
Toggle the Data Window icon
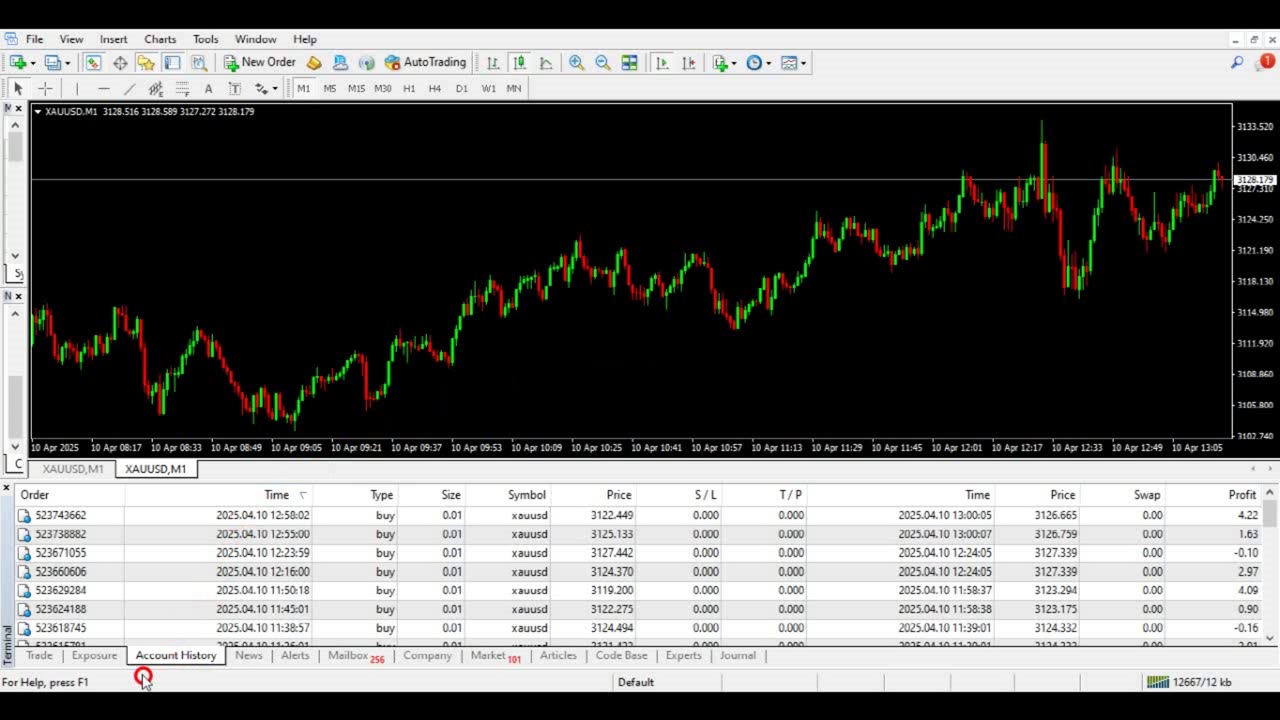[120, 63]
